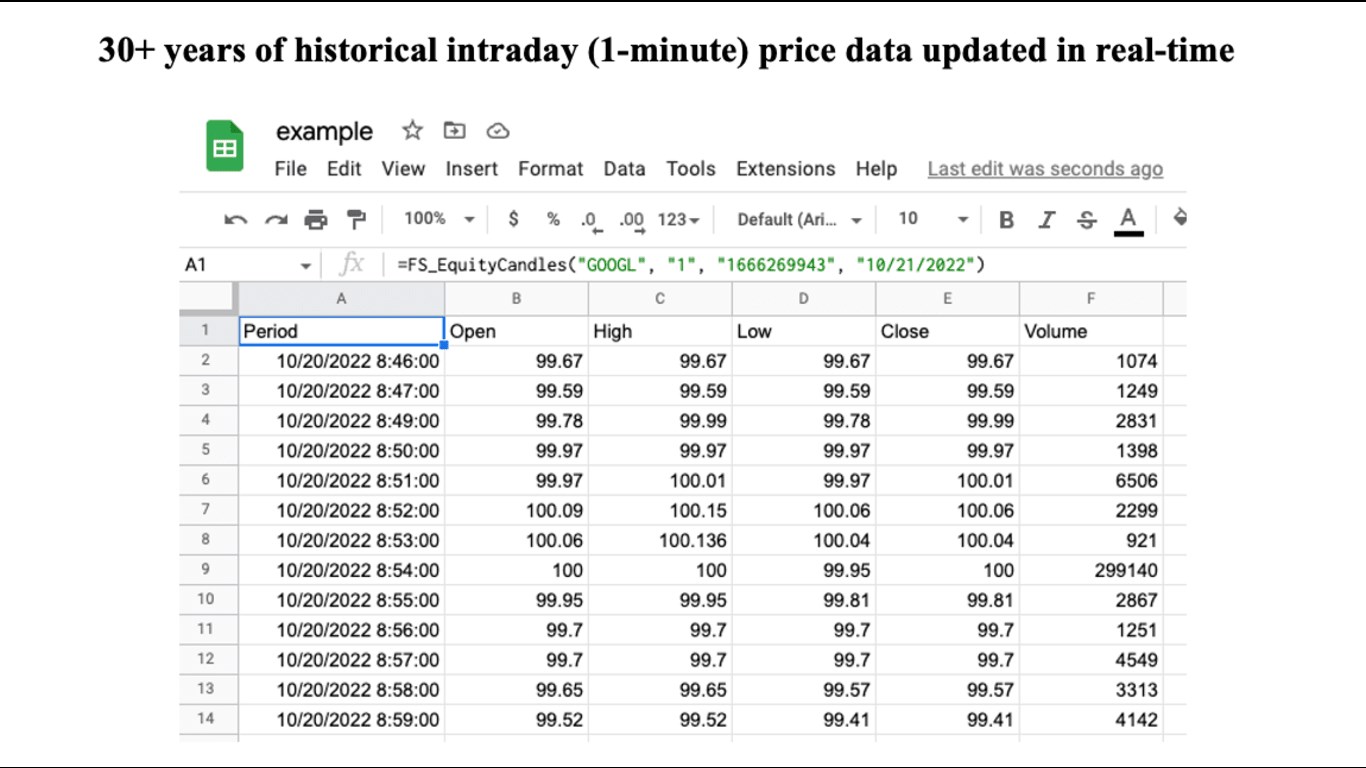Click the Google Sheets home icon
This screenshot has width=1366, height=768.
(225, 147)
